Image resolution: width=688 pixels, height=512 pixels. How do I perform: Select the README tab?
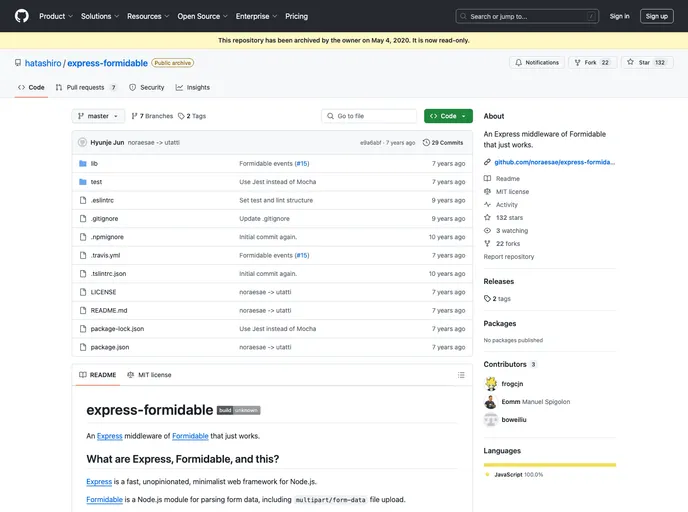[x=98, y=375]
